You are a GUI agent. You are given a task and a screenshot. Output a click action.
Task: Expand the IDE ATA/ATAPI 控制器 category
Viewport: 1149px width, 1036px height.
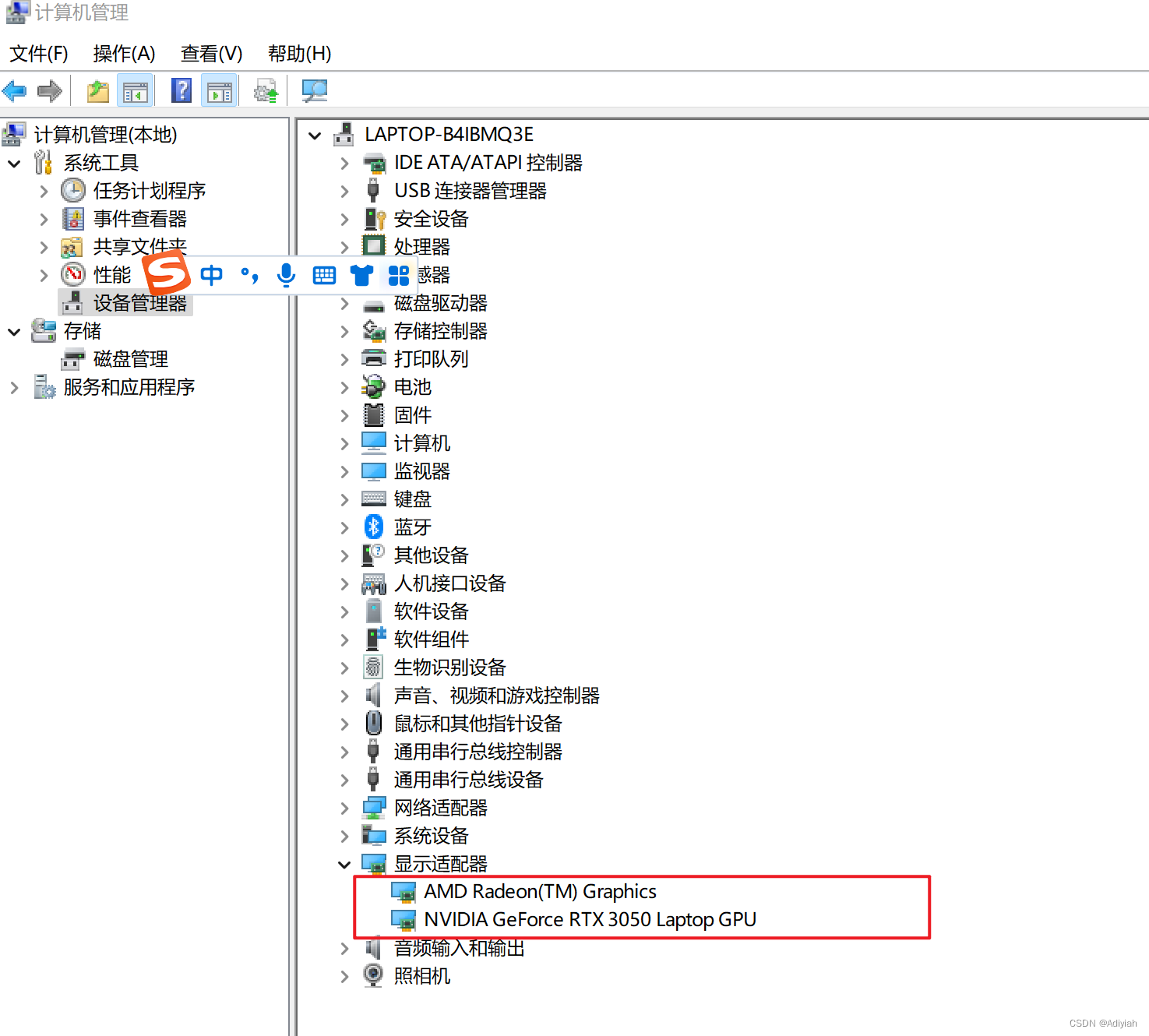pyautogui.click(x=344, y=164)
